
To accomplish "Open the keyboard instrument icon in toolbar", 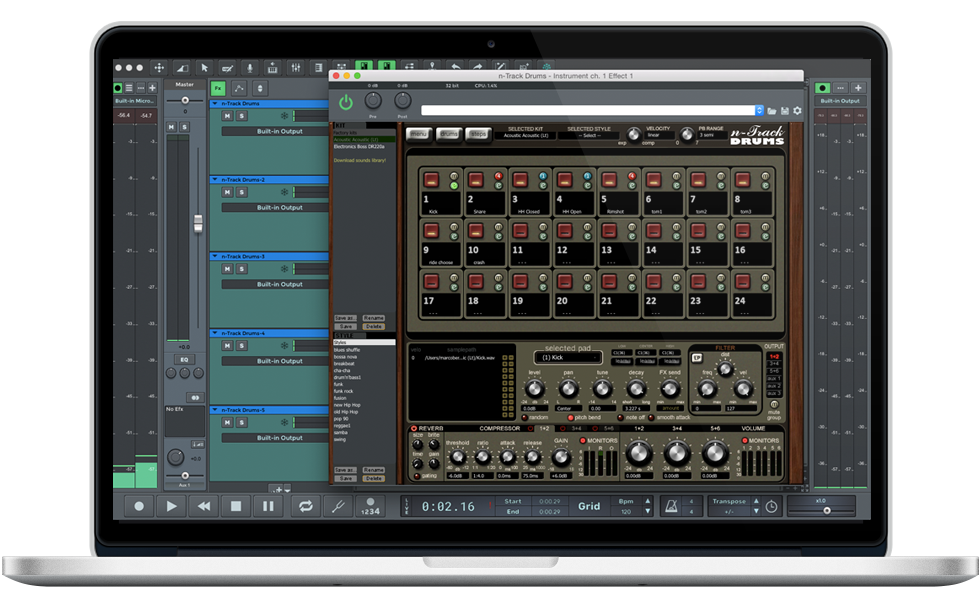I will click(272, 67).
